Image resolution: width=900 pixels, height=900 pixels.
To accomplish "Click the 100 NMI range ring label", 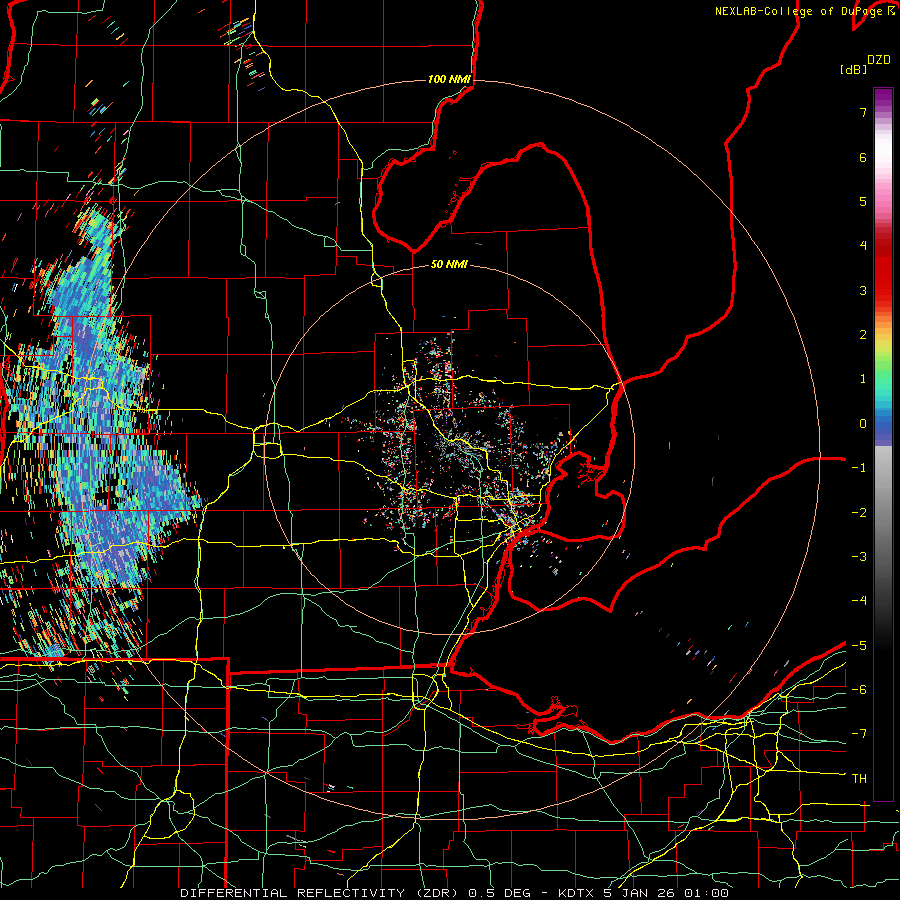I will (449, 79).
